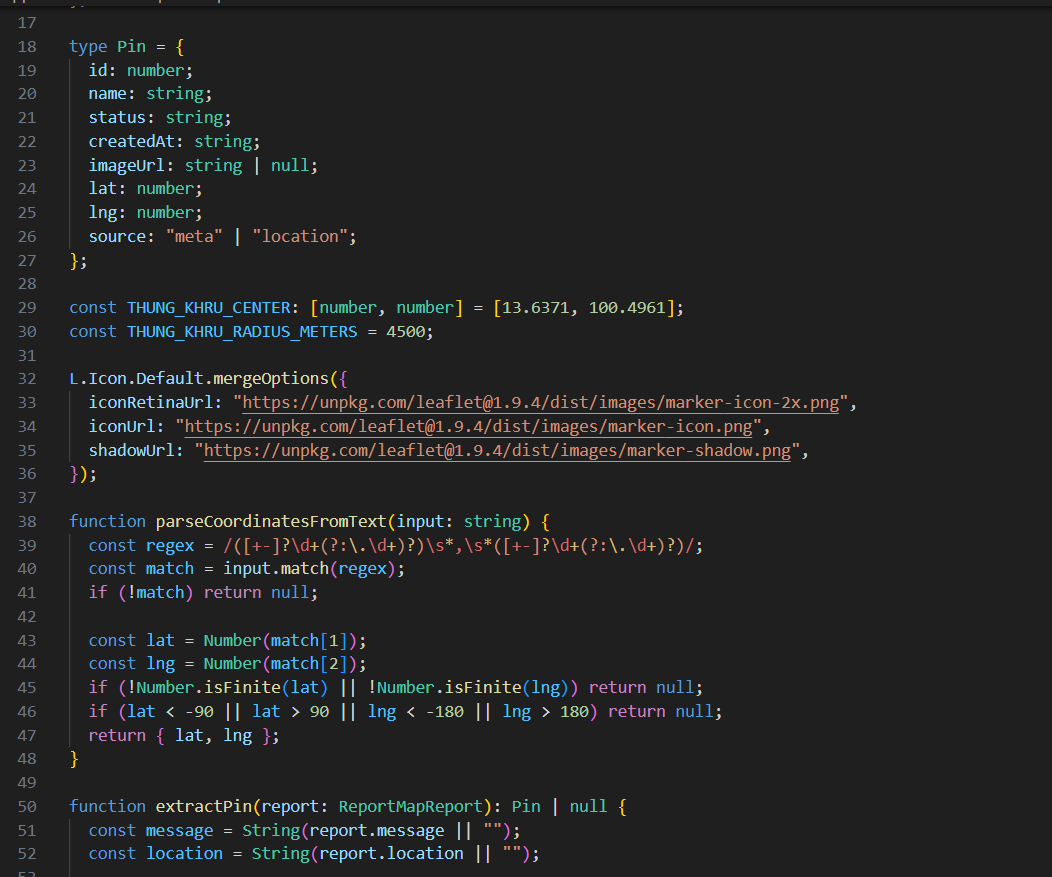Click 'report.location' on line 52

[391, 854]
